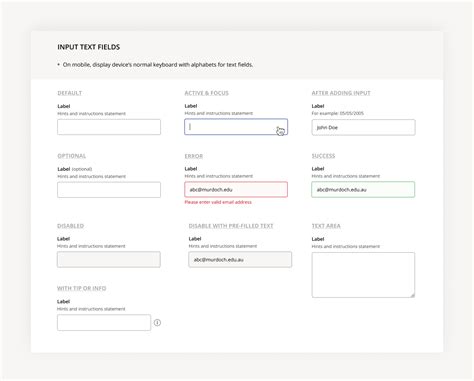Click the INPUT TEXT FIELDS heading
The image size is (474, 381).
89,47
